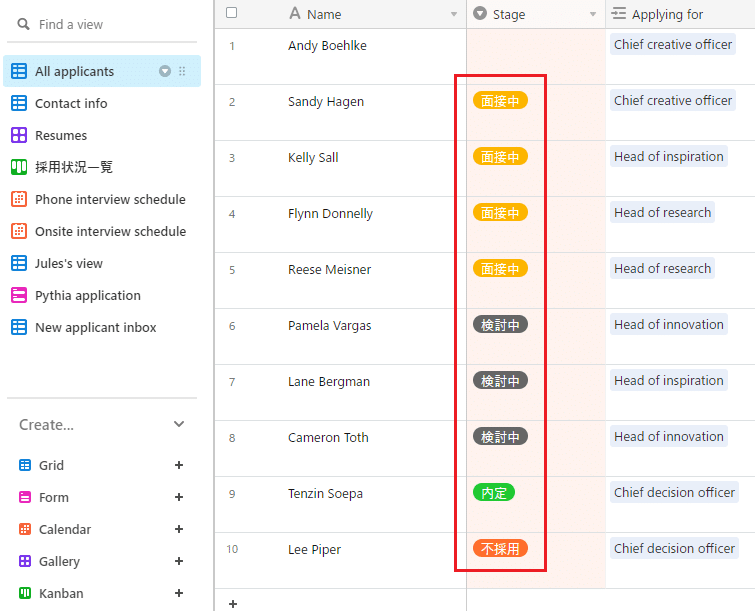
Task: Click the Create... label
Action: click(x=46, y=425)
